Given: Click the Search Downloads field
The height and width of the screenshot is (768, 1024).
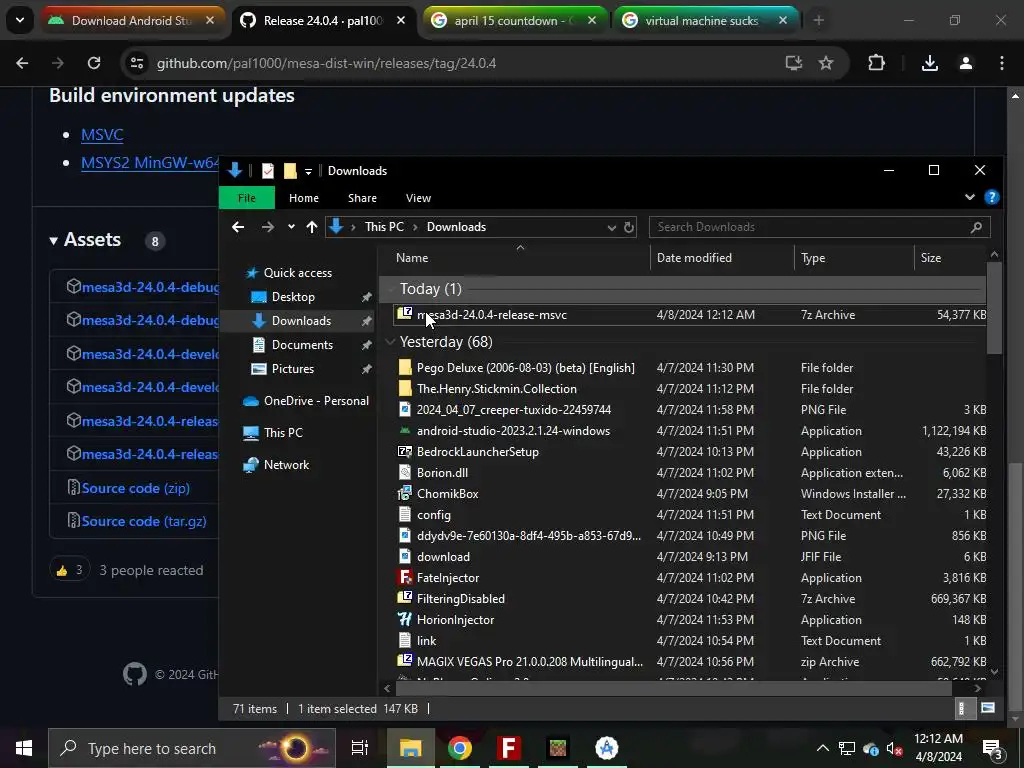Looking at the screenshot, I should click(x=820, y=227).
